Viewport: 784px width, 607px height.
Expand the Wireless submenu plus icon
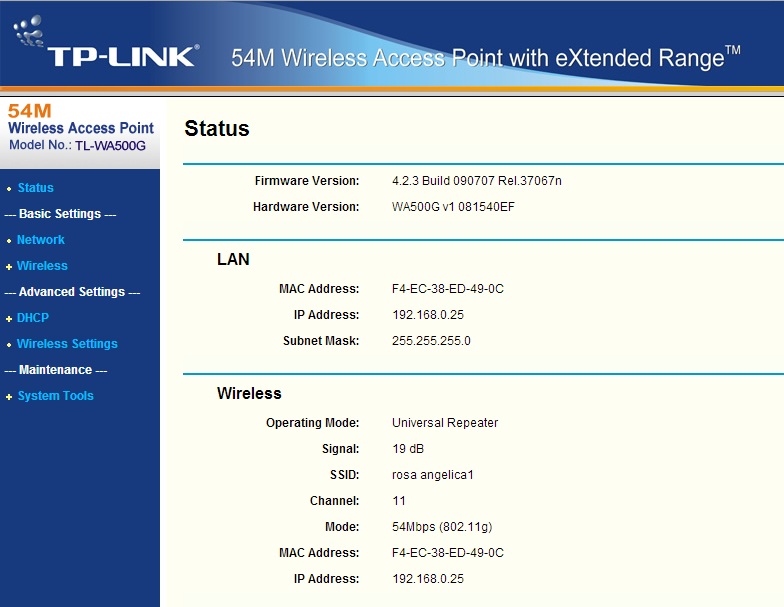tap(8, 267)
